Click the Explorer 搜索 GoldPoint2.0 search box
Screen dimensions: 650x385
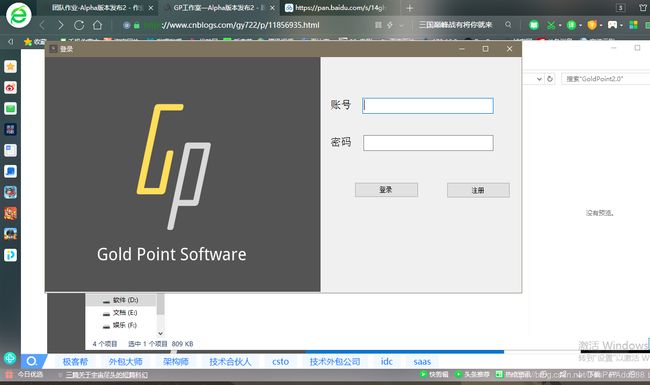[605, 79]
